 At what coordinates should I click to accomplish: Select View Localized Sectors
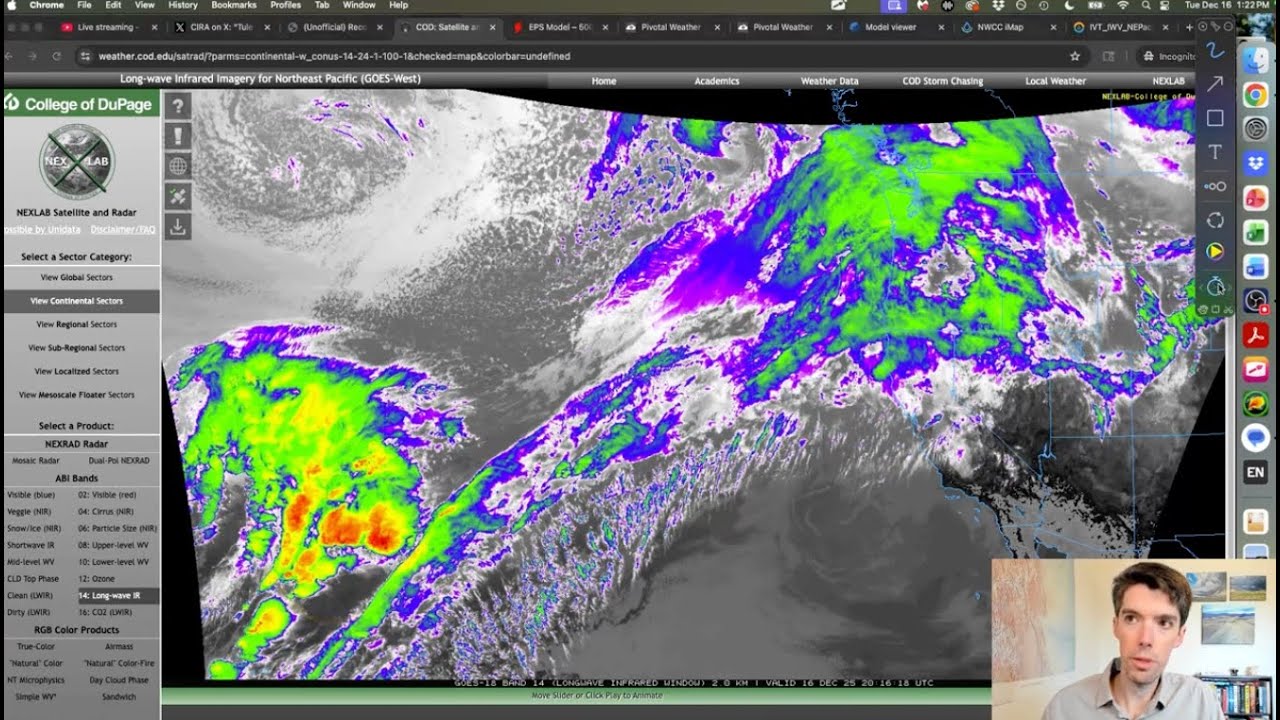coord(77,371)
